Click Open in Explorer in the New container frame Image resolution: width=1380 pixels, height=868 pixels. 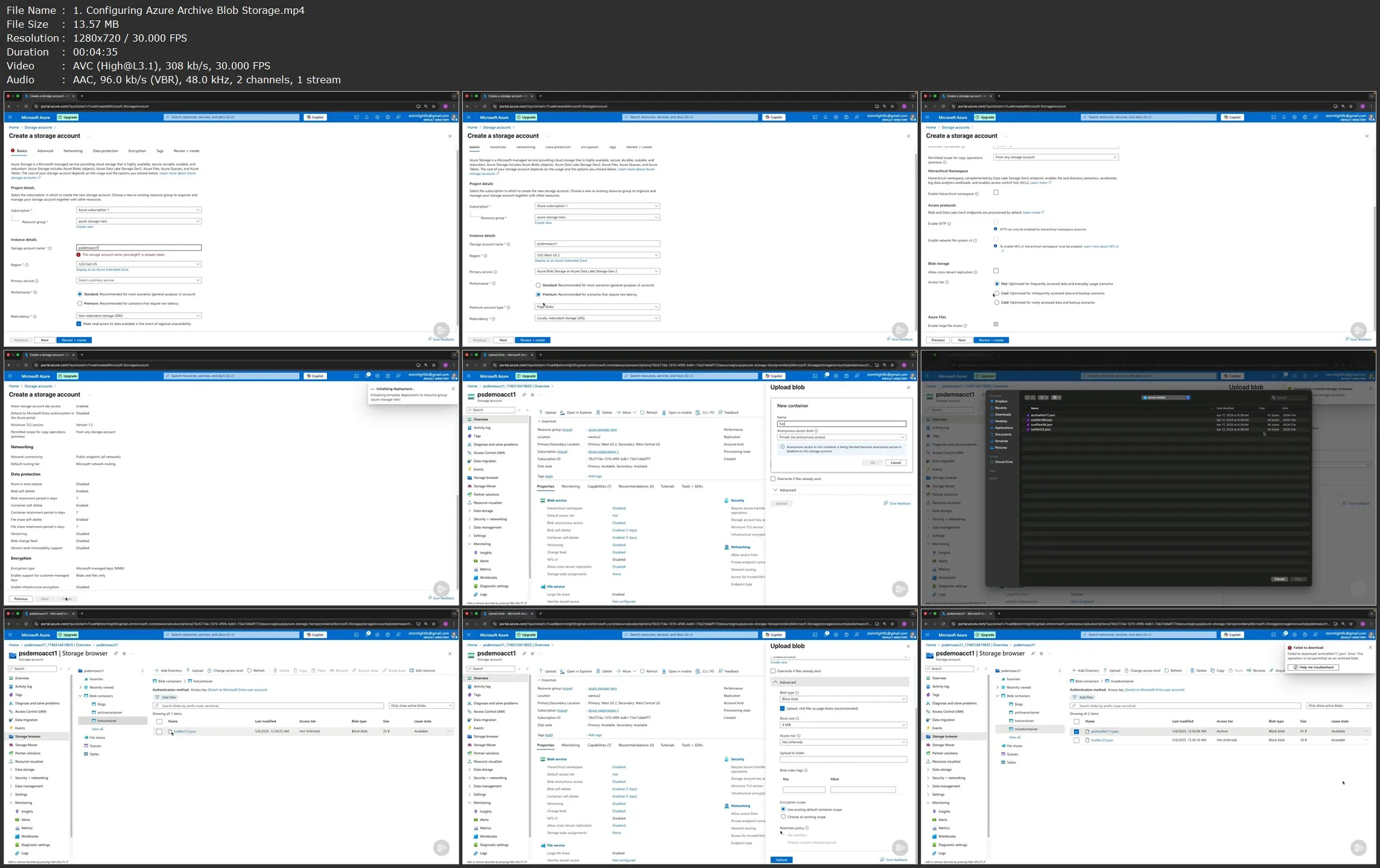[x=576, y=413]
